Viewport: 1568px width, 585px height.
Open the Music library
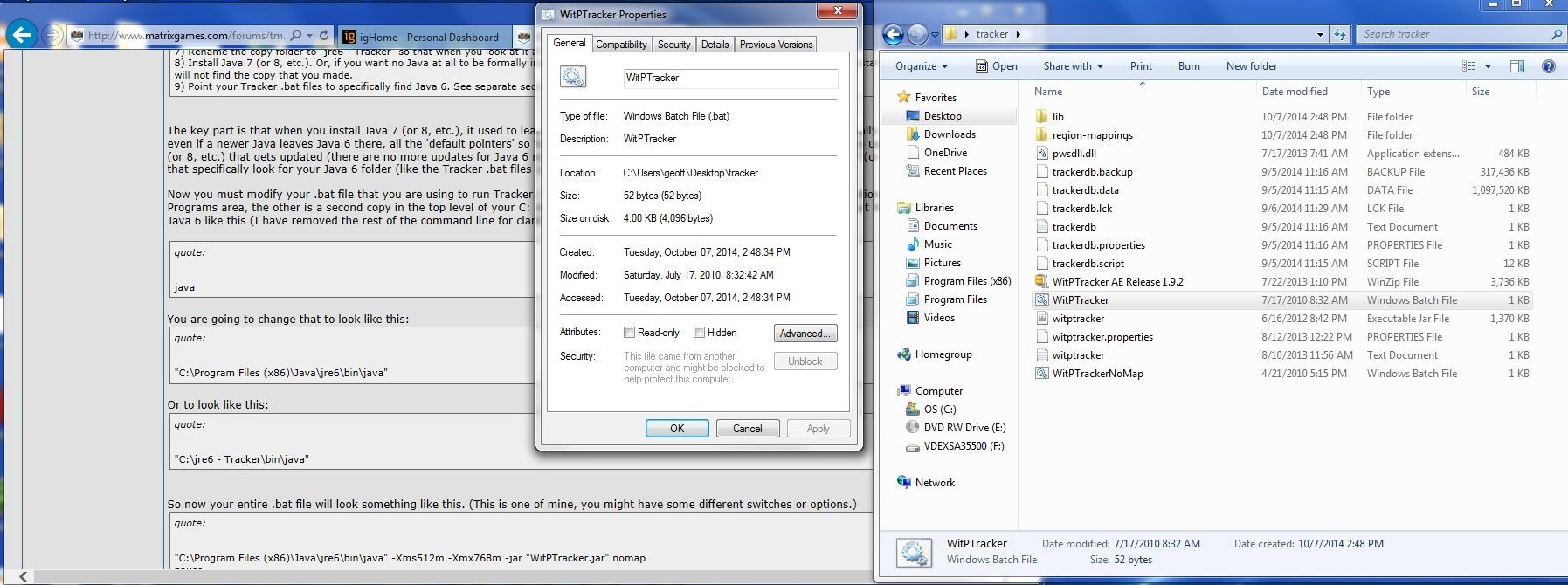pyautogui.click(x=937, y=244)
